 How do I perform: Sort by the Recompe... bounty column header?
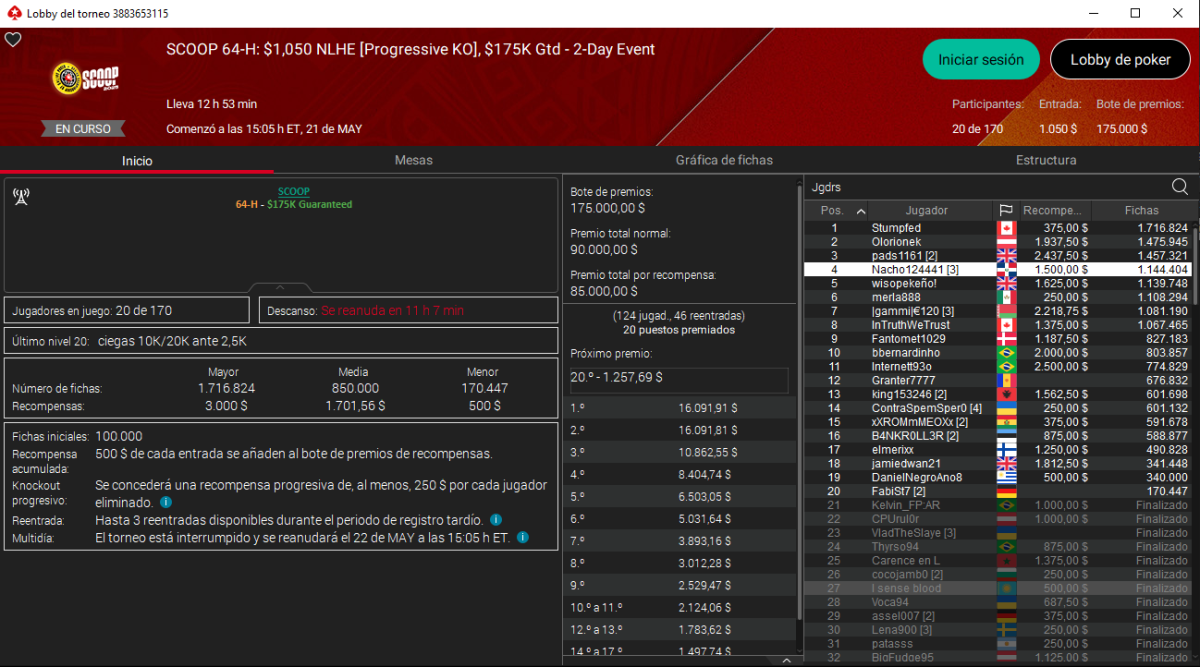(1054, 210)
